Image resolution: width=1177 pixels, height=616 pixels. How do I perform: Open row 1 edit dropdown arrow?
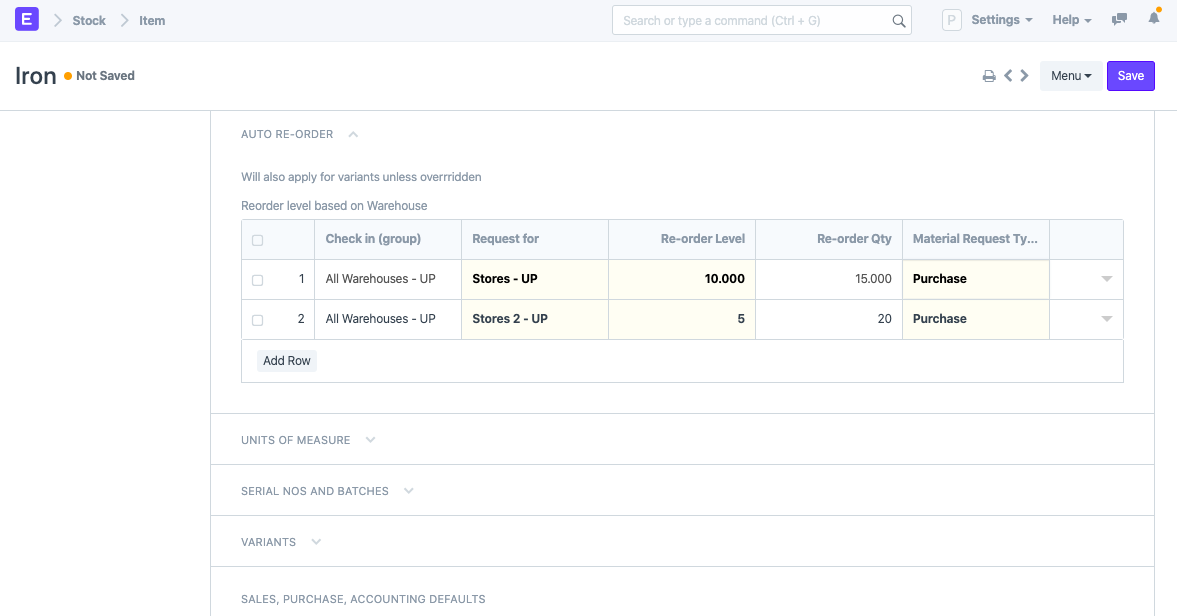click(x=1106, y=279)
